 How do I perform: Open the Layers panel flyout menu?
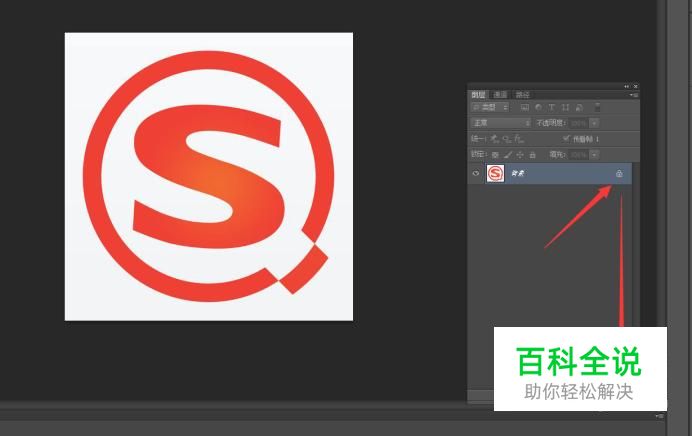[634, 95]
